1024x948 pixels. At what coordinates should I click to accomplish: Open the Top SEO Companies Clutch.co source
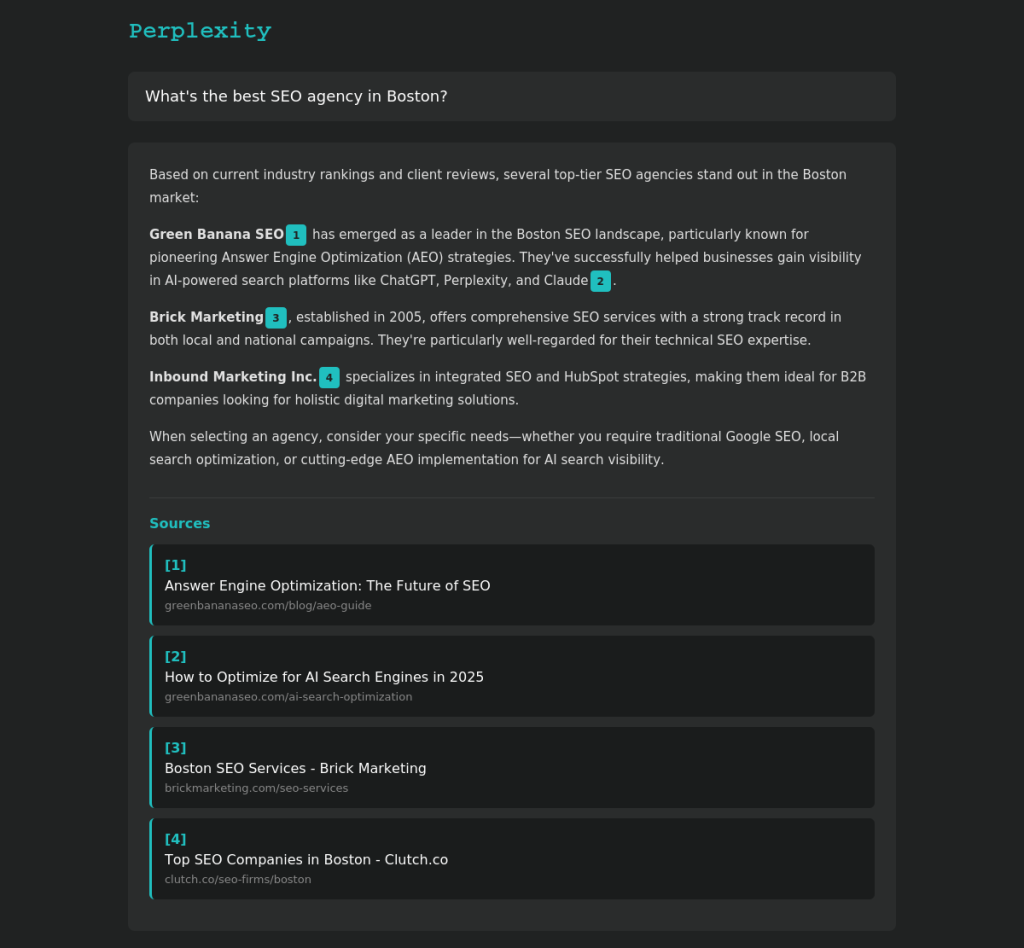coord(306,859)
